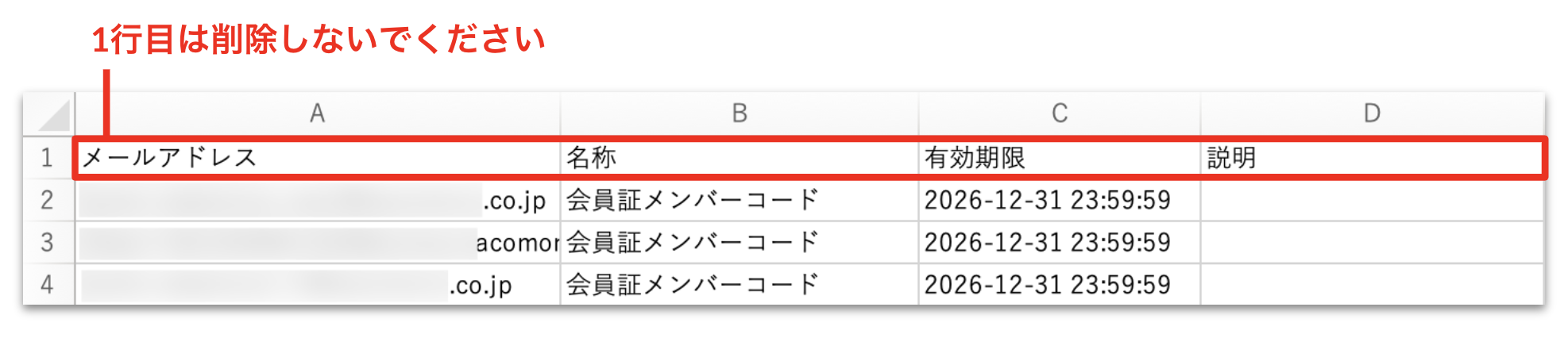Select the empty 説明 cell in row 4
The image size is (1568, 338).
click(1372, 284)
